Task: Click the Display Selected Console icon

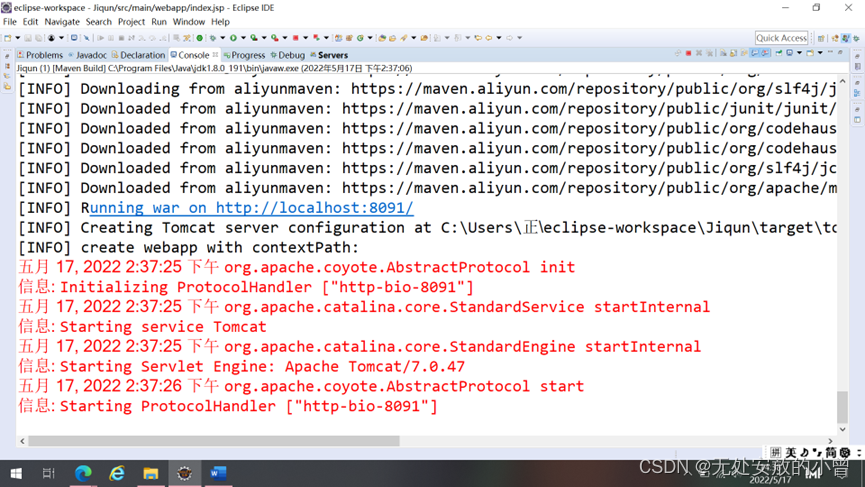Action: click(789, 53)
